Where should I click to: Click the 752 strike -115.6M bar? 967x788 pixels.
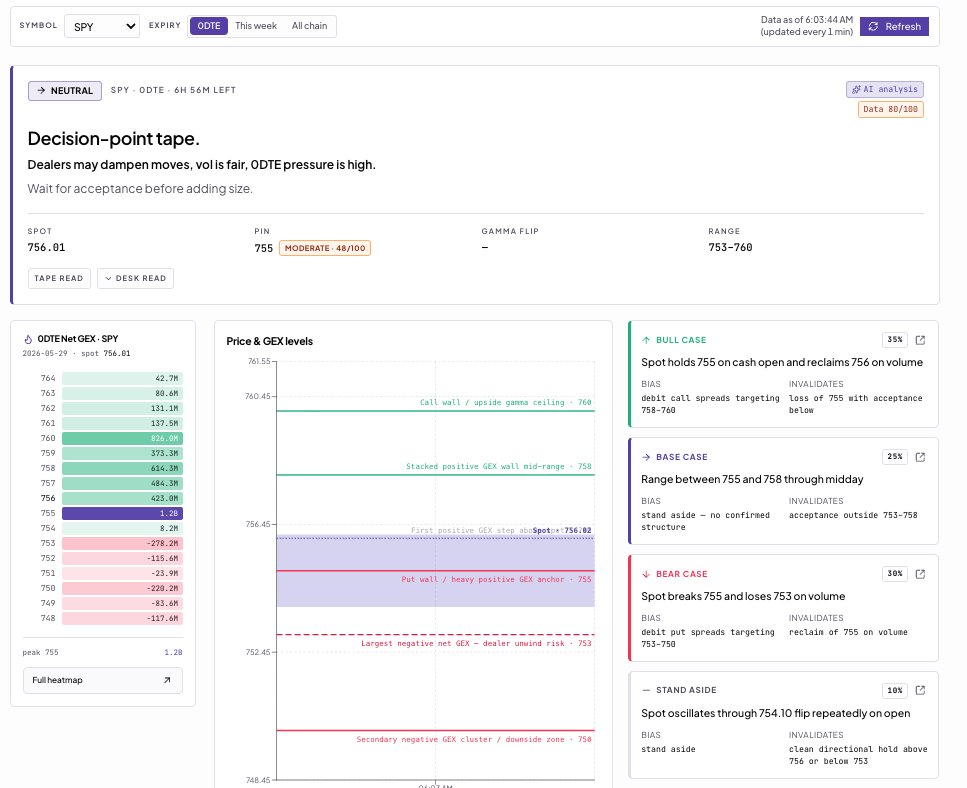(x=122, y=558)
